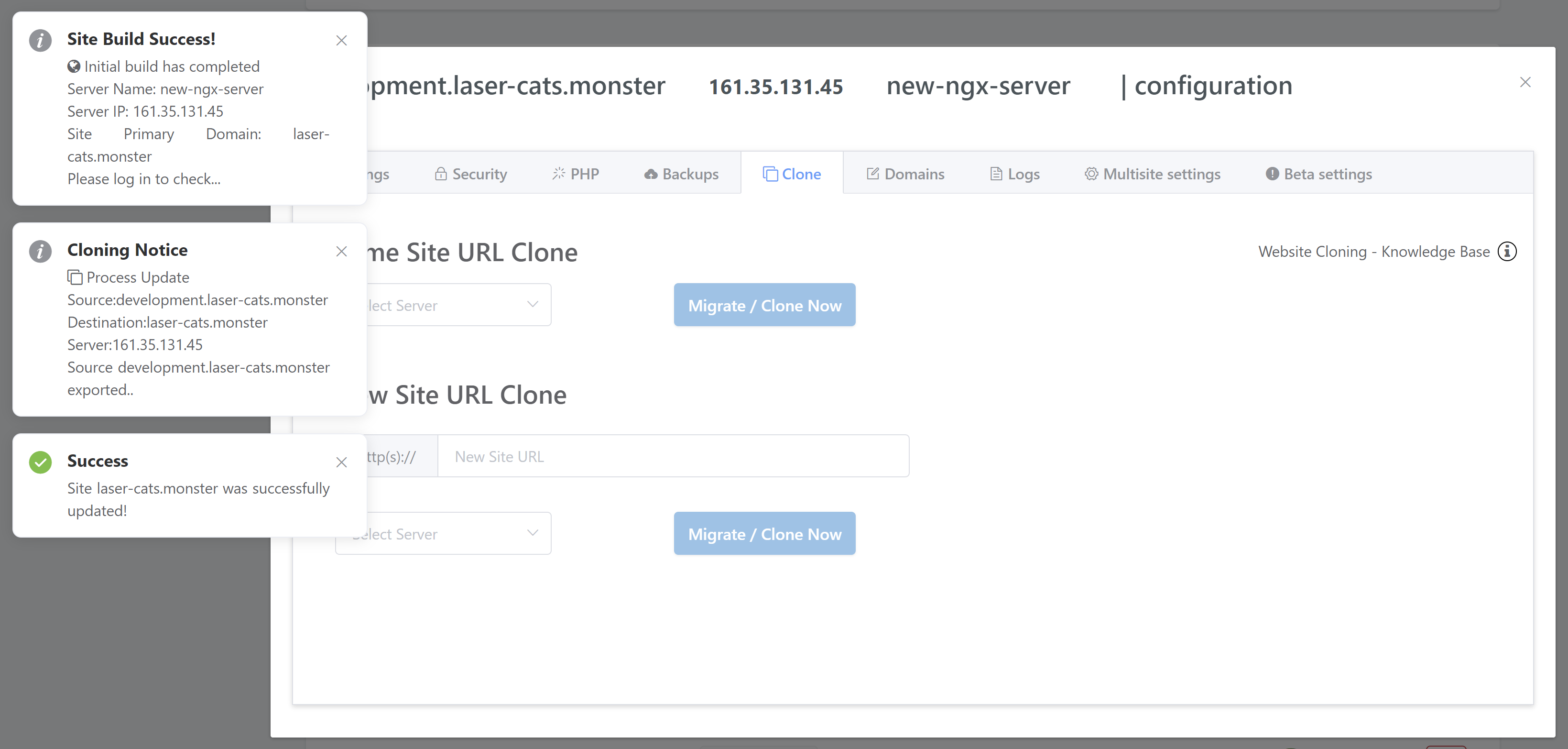This screenshot has width=1568, height=749.
Task: Click the globe icon beside Initial build
Action: point(74,66)
